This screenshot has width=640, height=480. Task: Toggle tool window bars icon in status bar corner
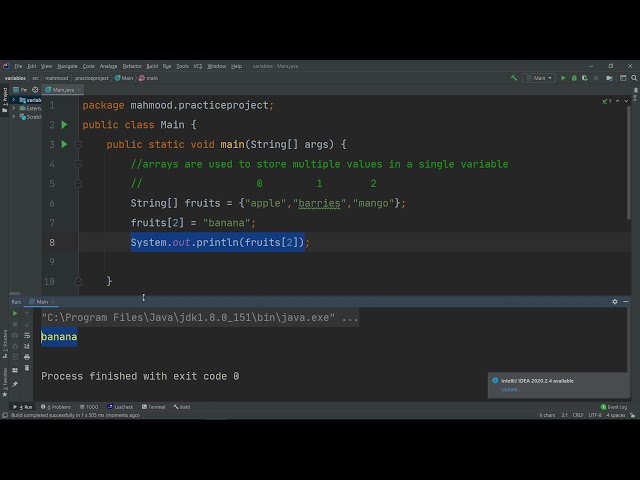click(5, 415)
